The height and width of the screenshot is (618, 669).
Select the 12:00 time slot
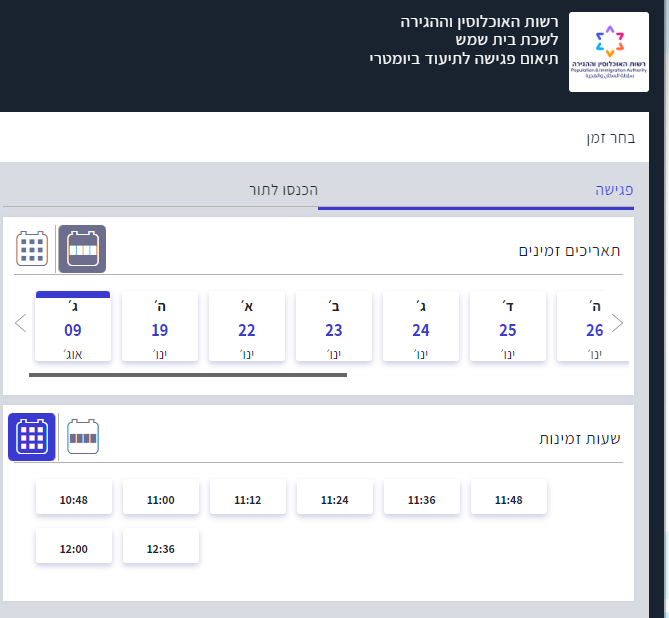[x=74, y=547]
